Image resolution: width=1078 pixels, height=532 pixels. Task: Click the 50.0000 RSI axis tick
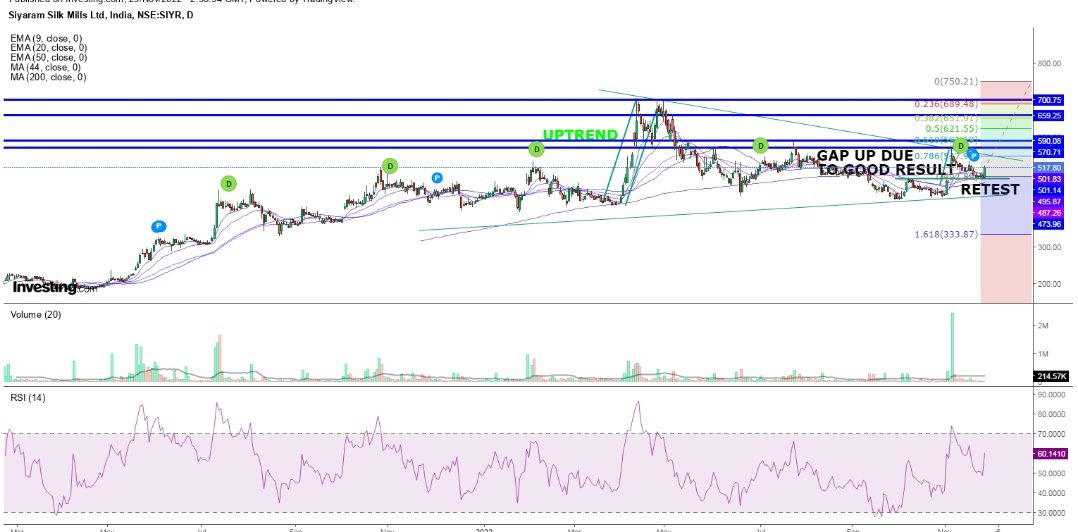tap(1051, 473)
